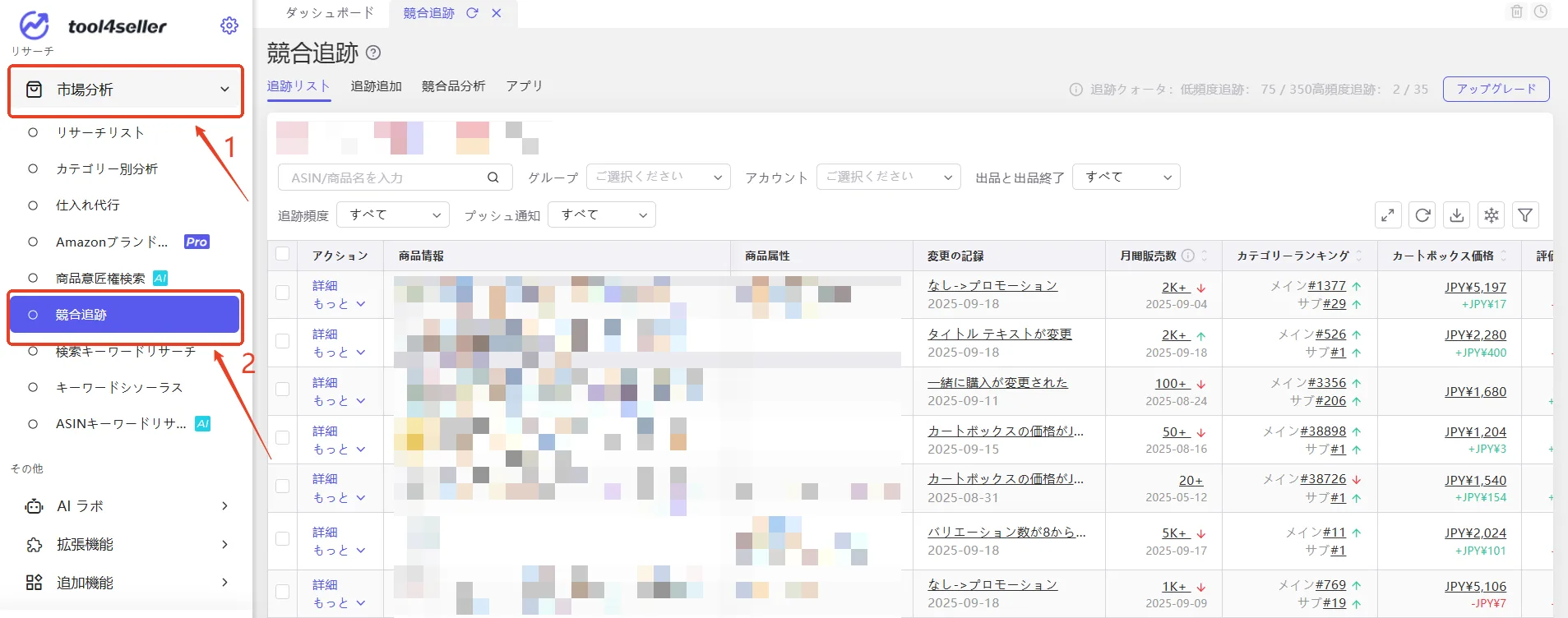The height and width of the screenshot is (618, 1568).
Task: Open リサーチリスト in sidebar
Action: (x=100, y=132)
